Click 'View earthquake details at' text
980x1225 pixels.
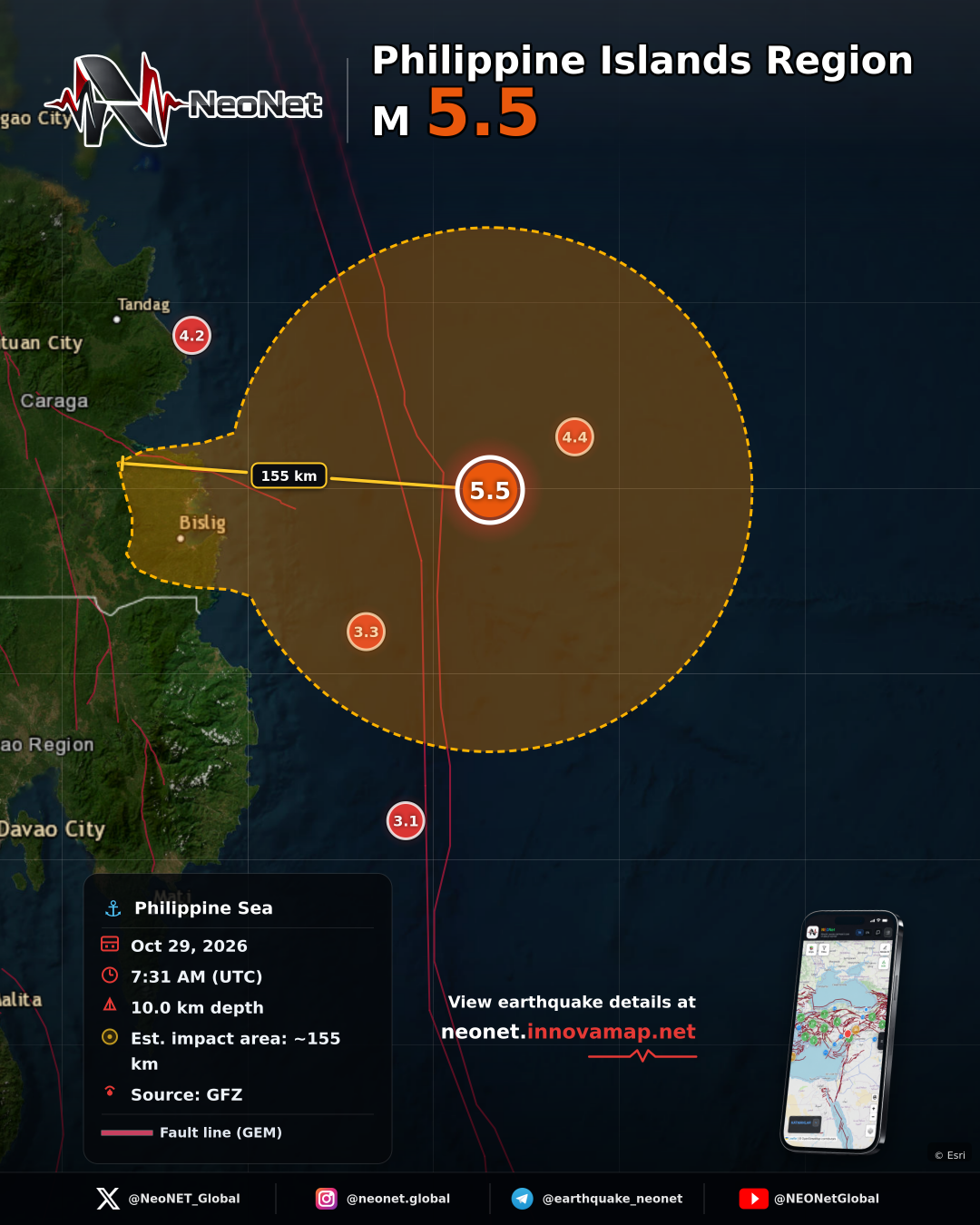(x=572, y=1002)
